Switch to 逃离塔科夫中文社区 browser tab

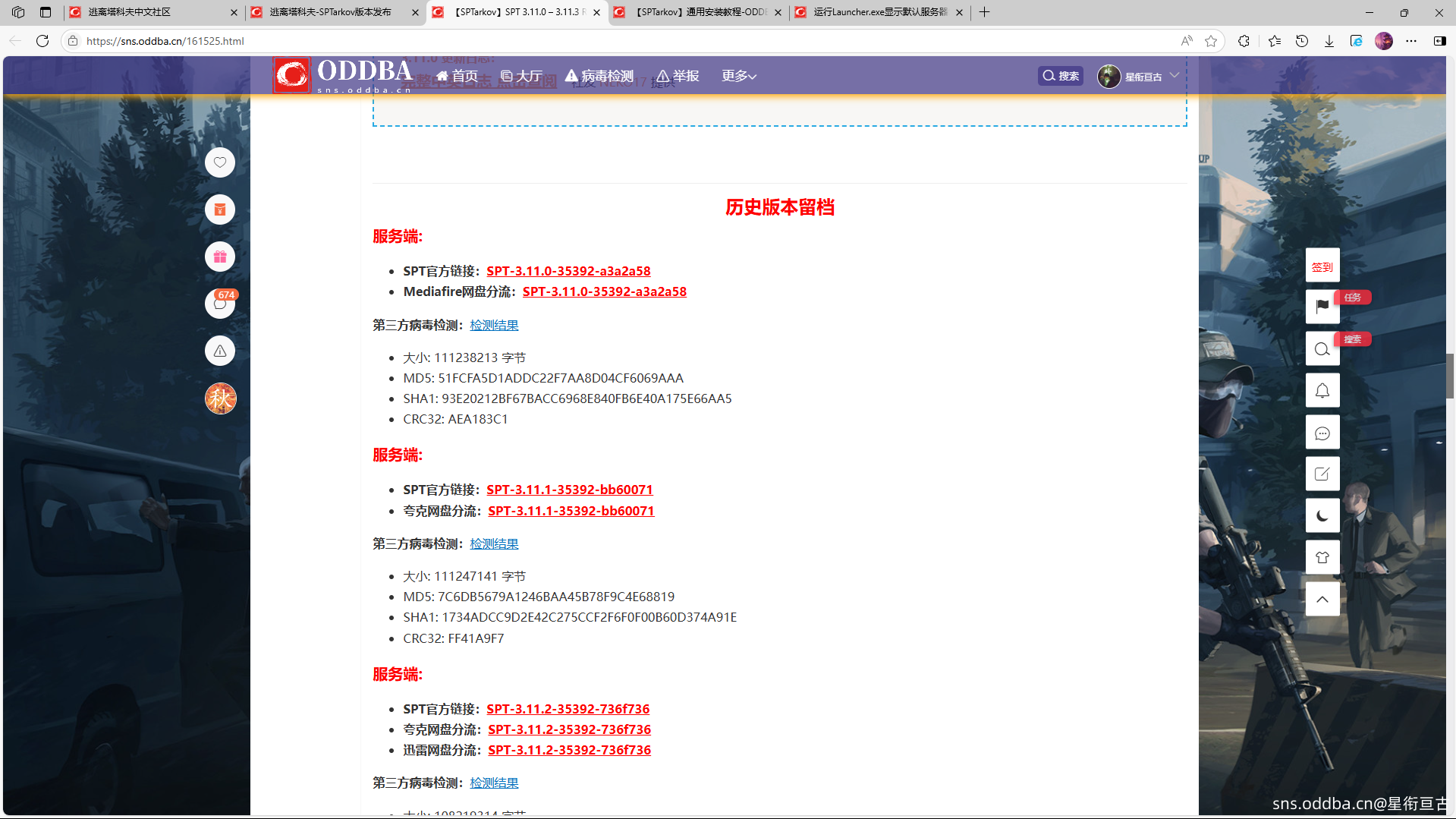[x=152, y=12]
